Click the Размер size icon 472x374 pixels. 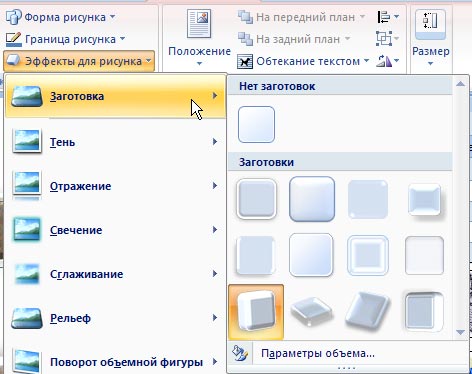tap(430, 37)
